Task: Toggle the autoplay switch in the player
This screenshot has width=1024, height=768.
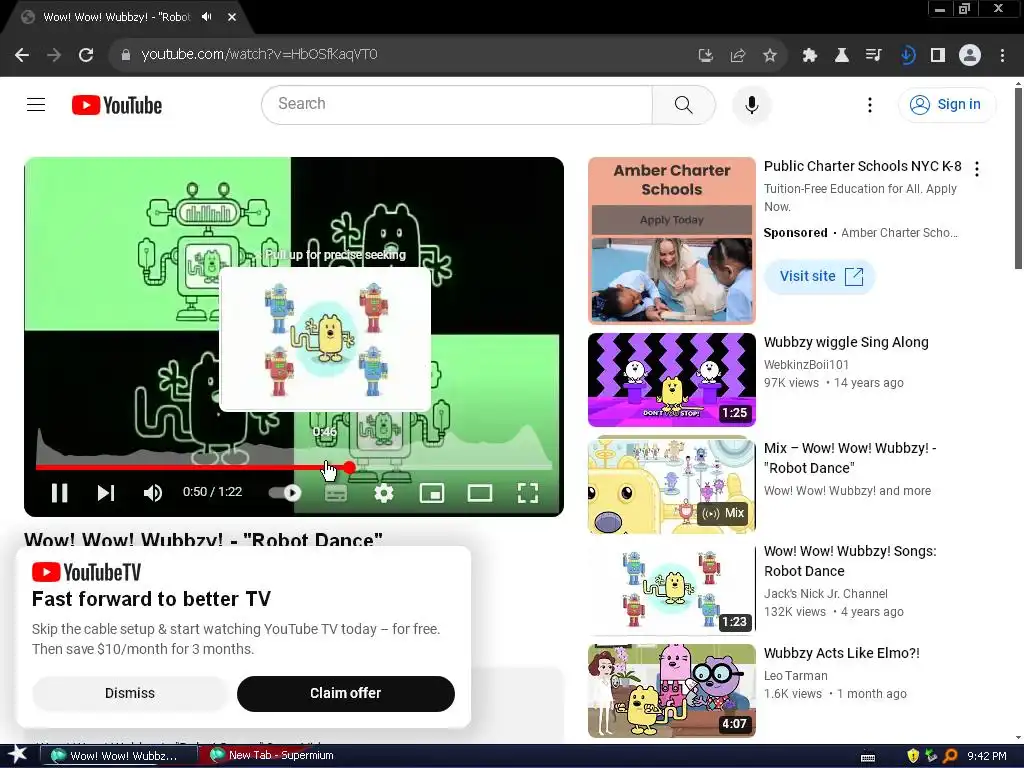Action: click(x=285, y=492)
